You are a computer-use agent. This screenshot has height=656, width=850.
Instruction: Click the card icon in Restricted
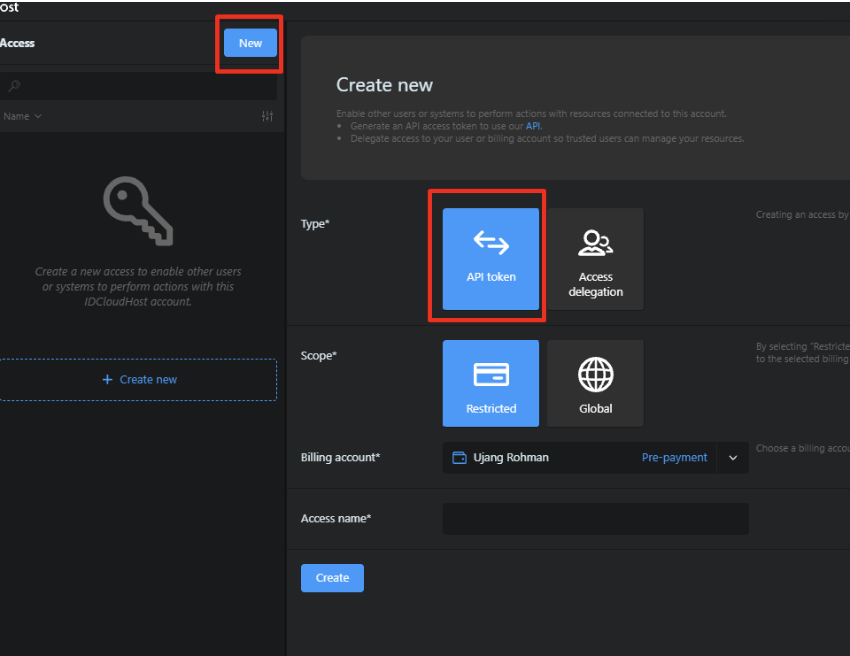coord(491,374)
